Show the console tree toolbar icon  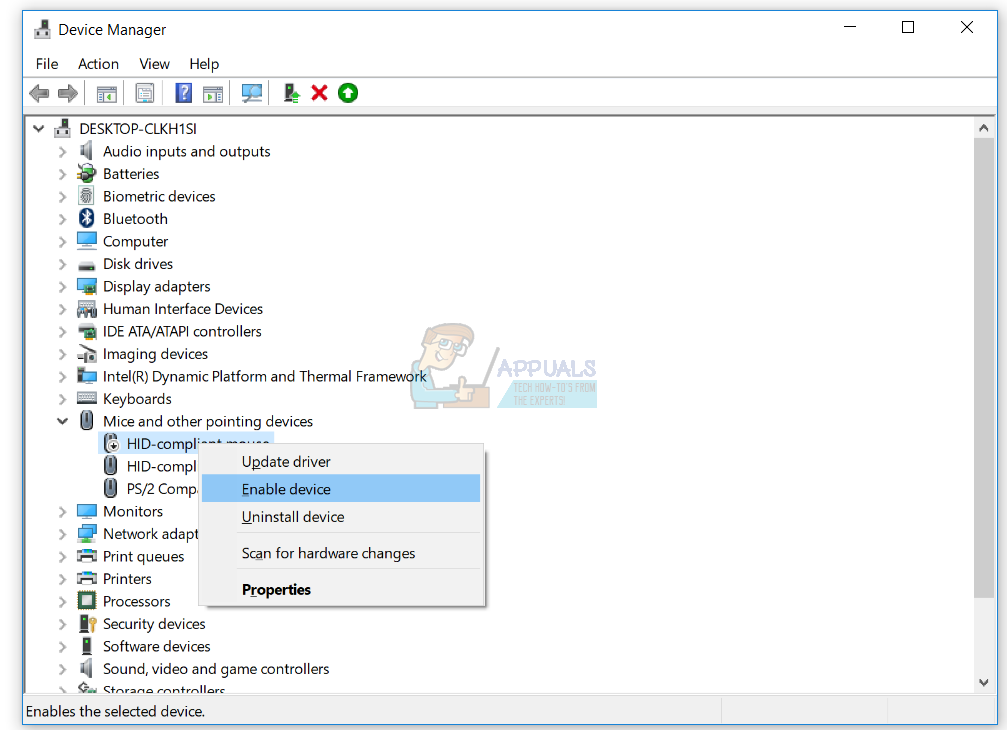tap(106, 92)
